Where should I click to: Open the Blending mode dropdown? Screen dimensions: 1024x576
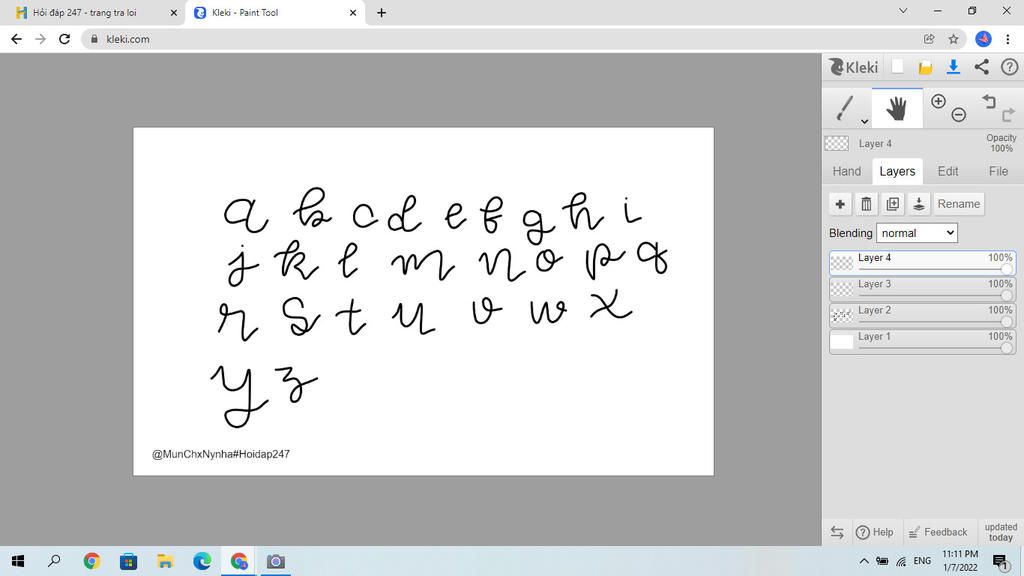[917, 233]
